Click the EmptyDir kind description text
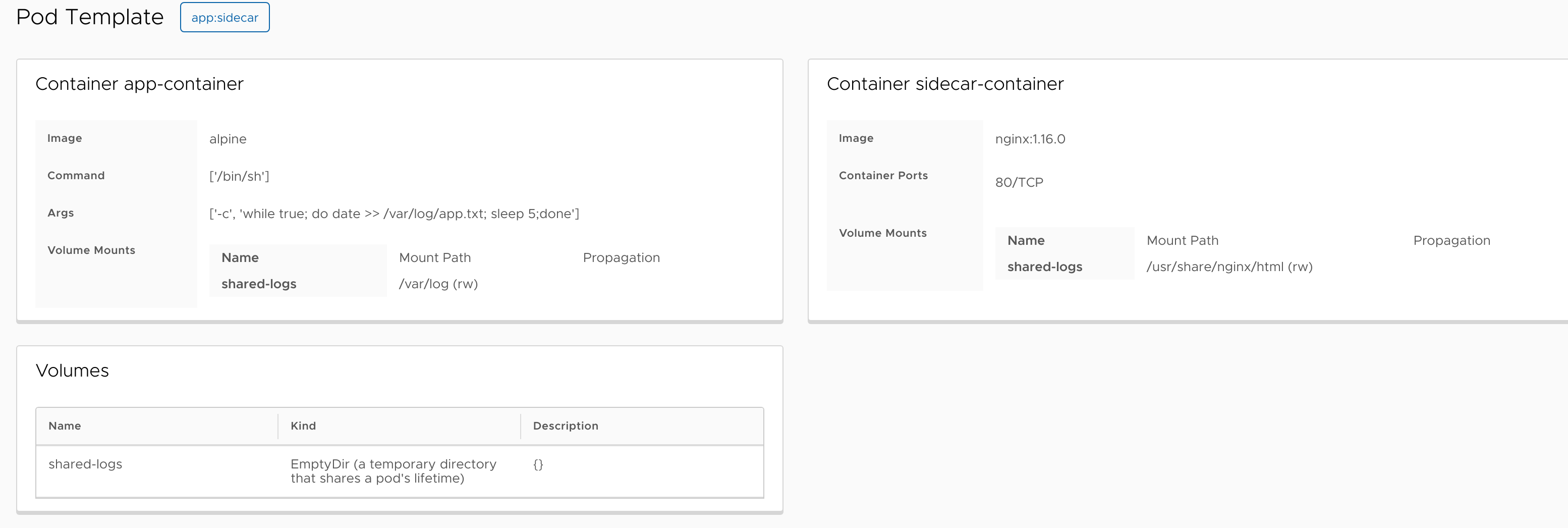Screen dimensions: 1568x528 (393, 471)
